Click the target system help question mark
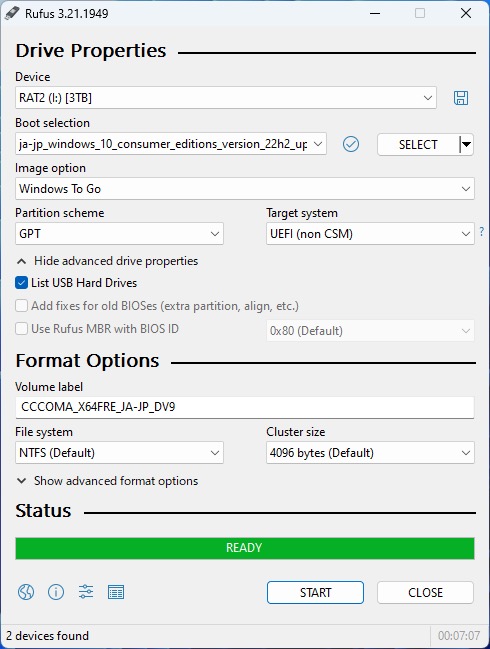490x649 pixels. [x=481, y=231]
